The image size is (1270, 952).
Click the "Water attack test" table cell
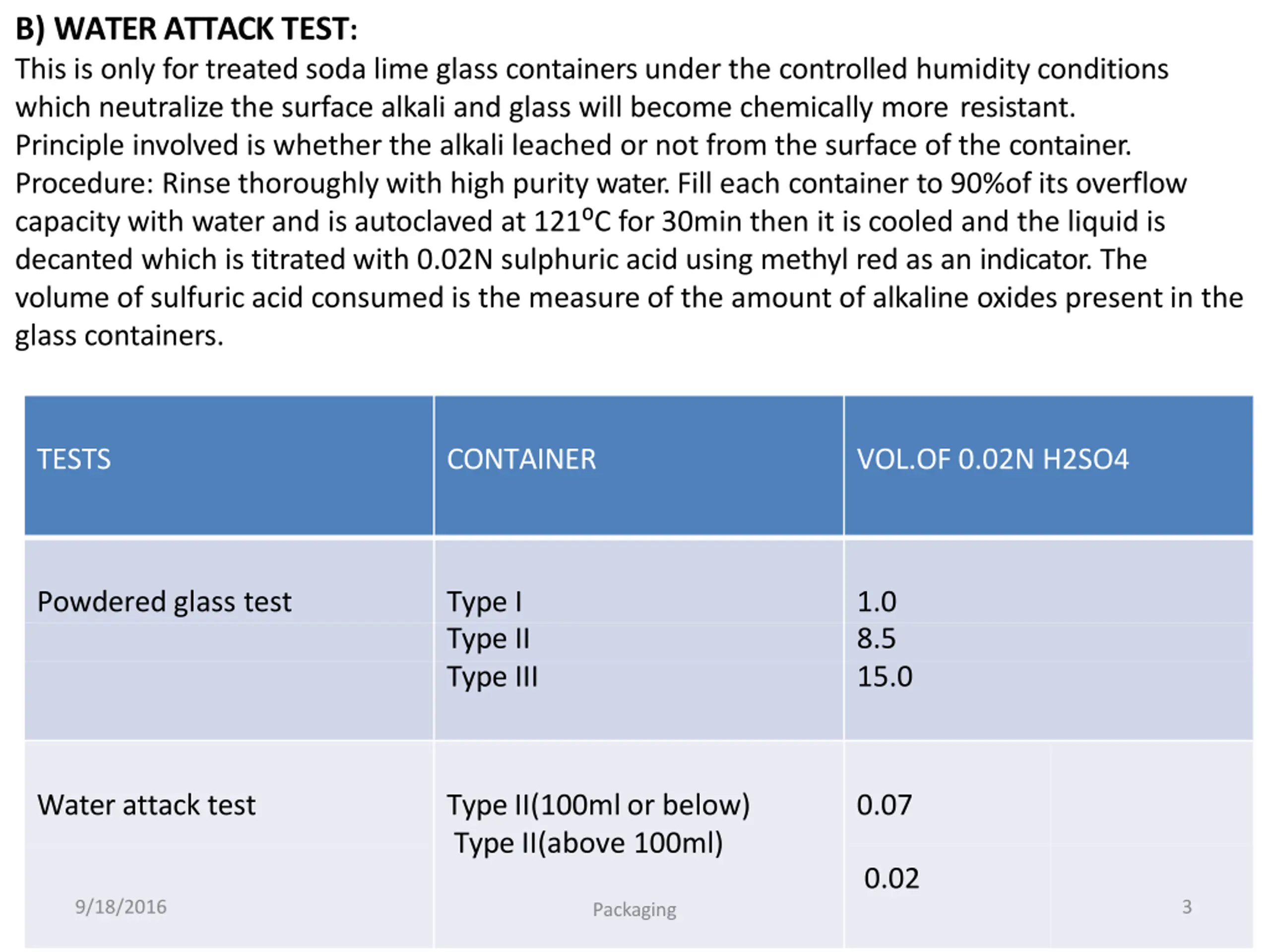point(146,805)
